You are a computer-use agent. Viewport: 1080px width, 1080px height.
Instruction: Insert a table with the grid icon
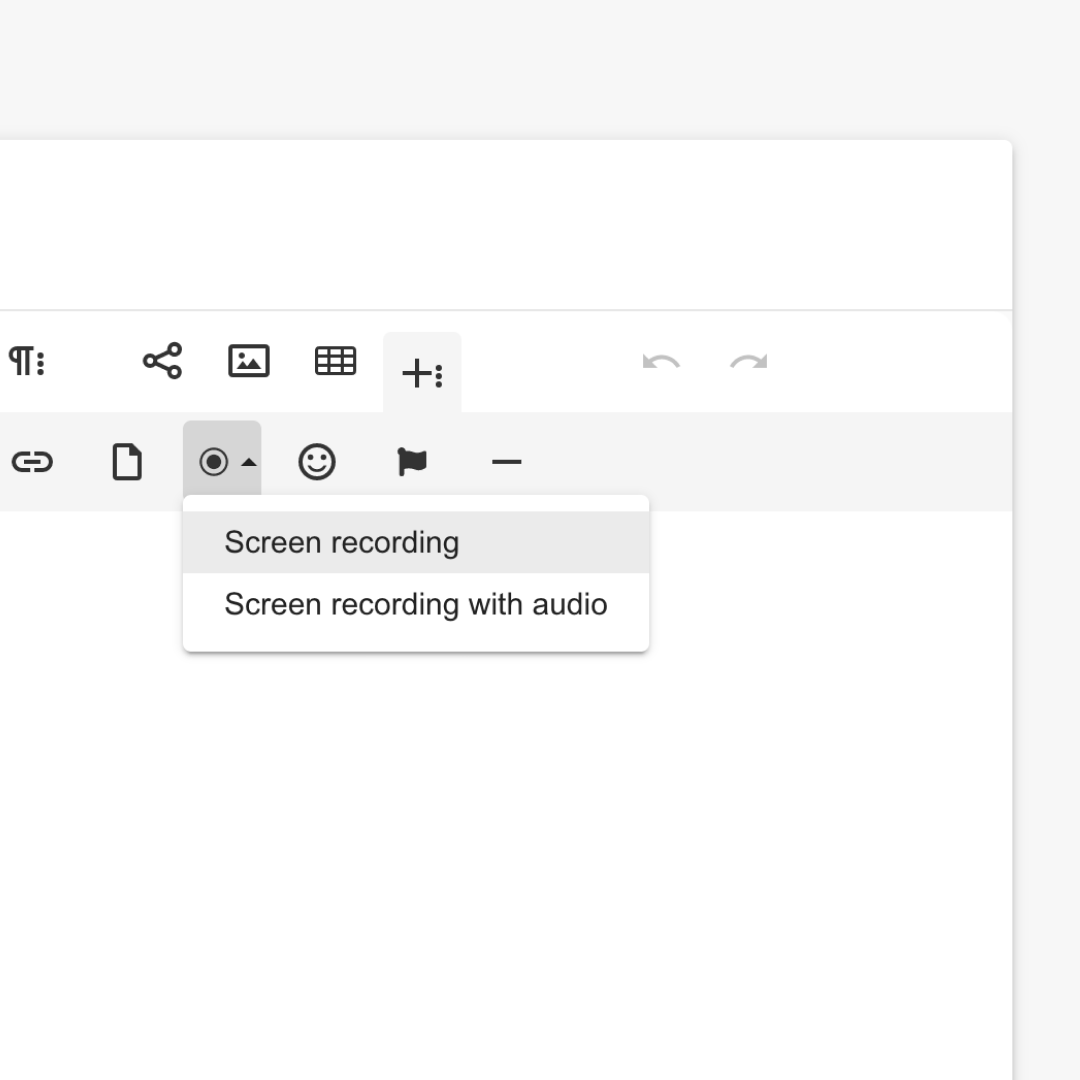click(x=335, y=361)
